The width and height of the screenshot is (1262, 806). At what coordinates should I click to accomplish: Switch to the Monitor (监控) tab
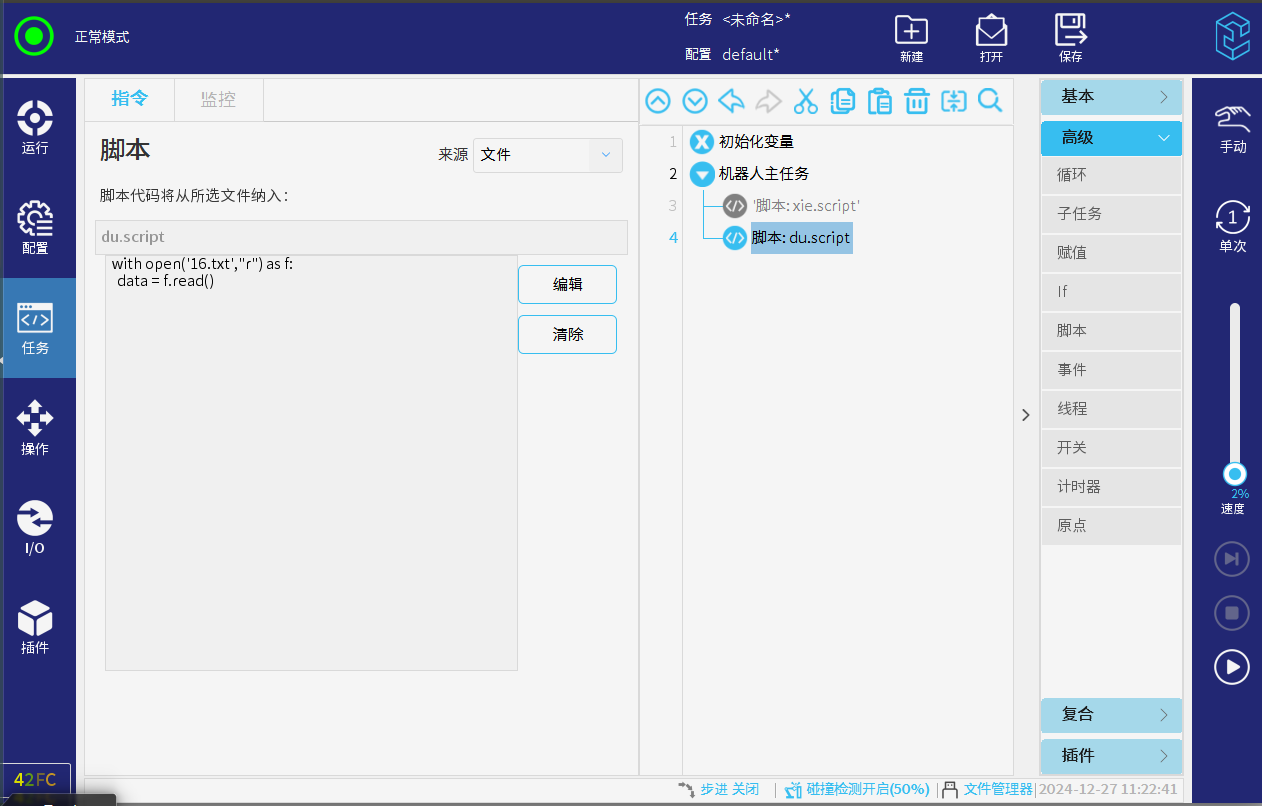pos(218,99)
